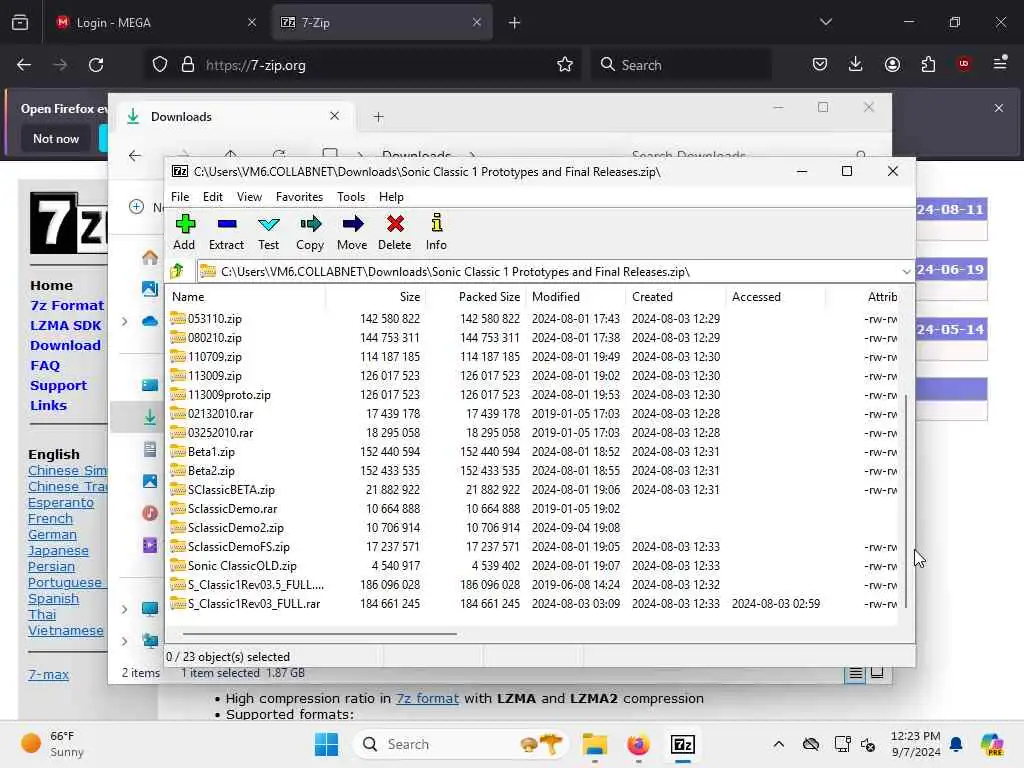Click the Extract toolbar button
The width and height of the screenshot is (1024, 768).
tap(226, 232)
